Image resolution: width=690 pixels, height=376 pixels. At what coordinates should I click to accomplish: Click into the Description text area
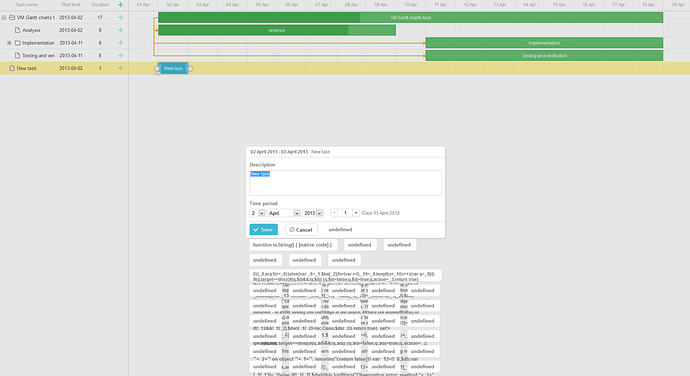point(345,183)
